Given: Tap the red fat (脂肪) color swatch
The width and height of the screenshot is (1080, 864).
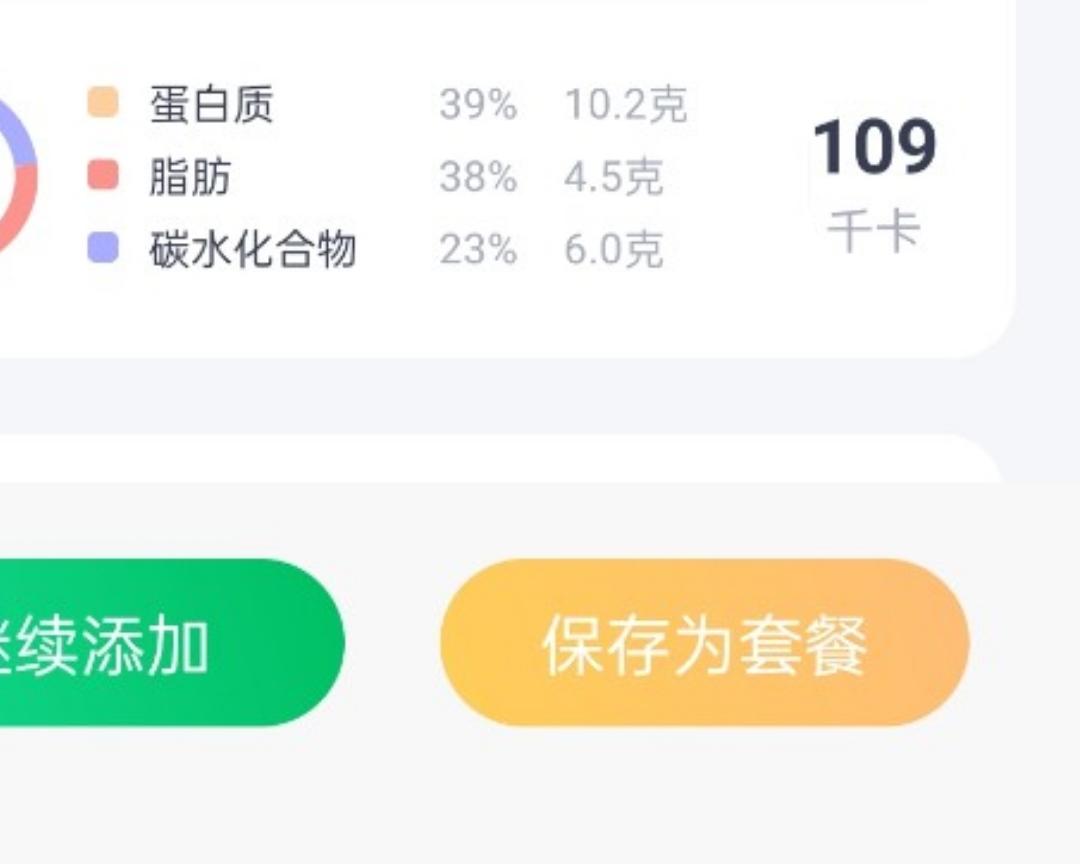Looking at the screenshot, I should (103, 175).
